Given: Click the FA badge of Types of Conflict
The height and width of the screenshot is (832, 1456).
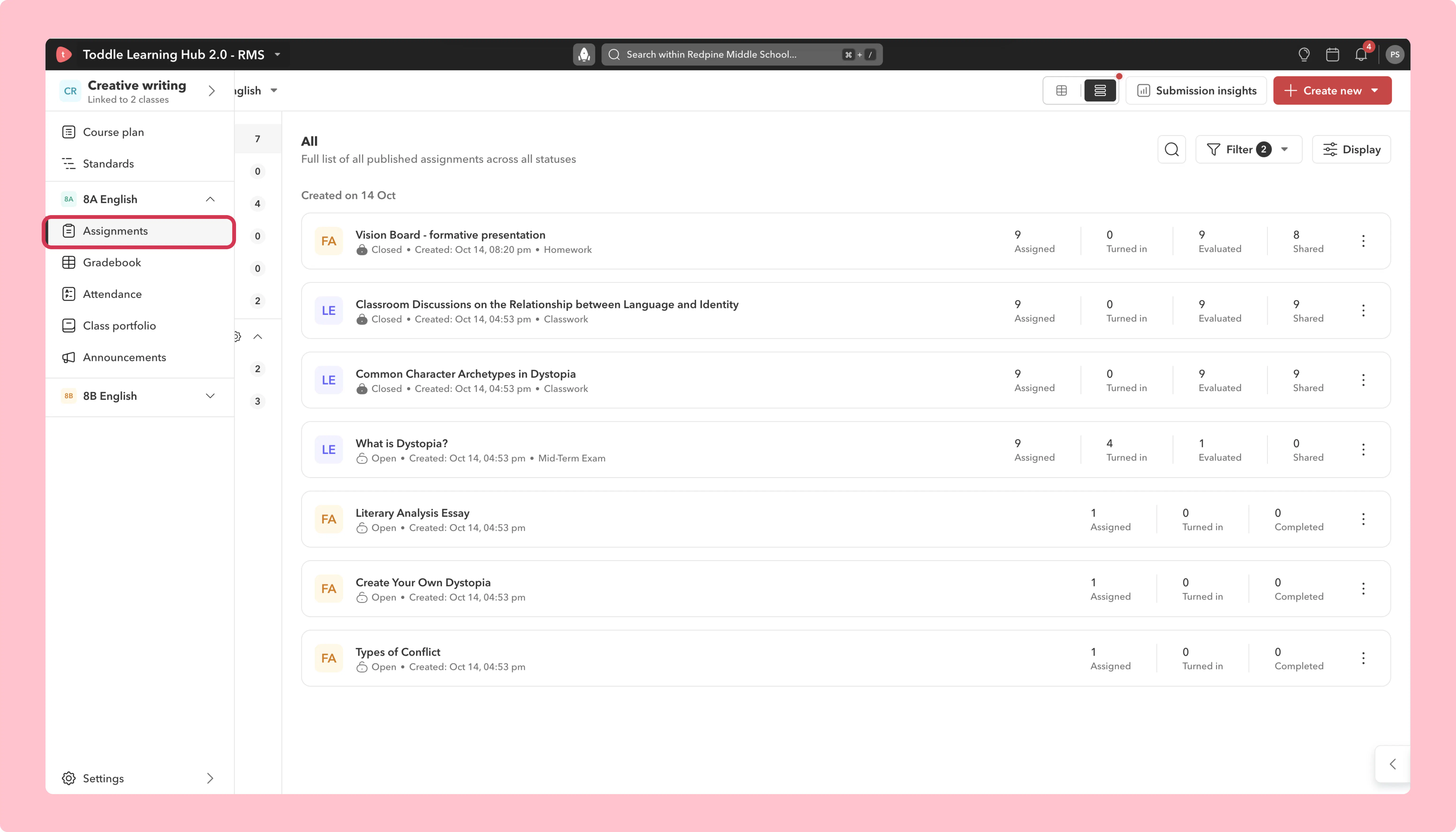Looking at the screenshot, I should (x=328, y=658).
